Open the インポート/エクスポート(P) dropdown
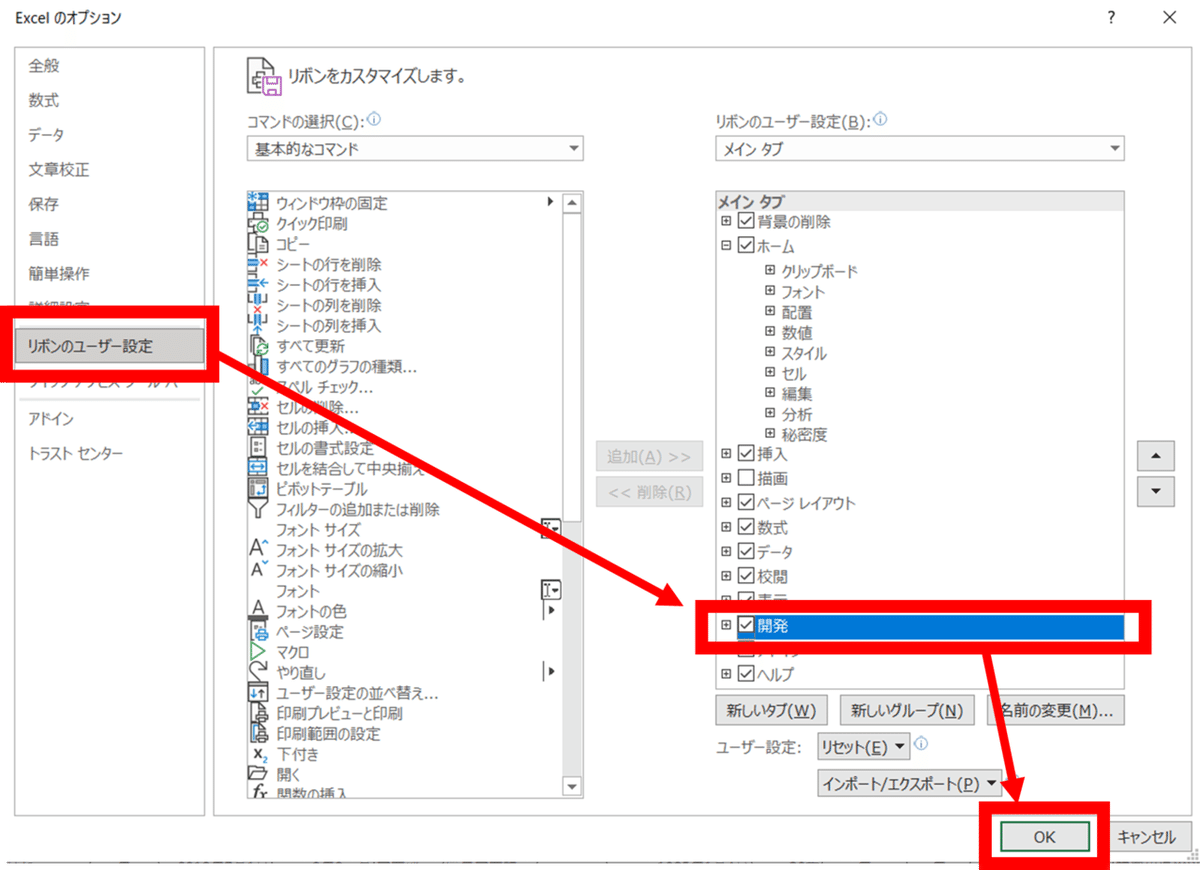This screenshot has width=1200, height=870. coord(908,783)
